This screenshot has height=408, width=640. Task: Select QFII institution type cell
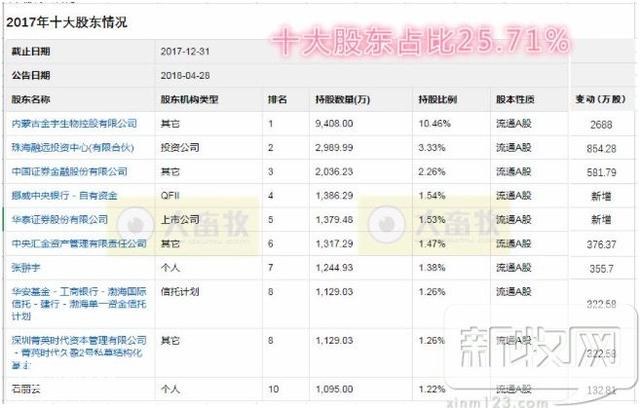tap(170, 195)
